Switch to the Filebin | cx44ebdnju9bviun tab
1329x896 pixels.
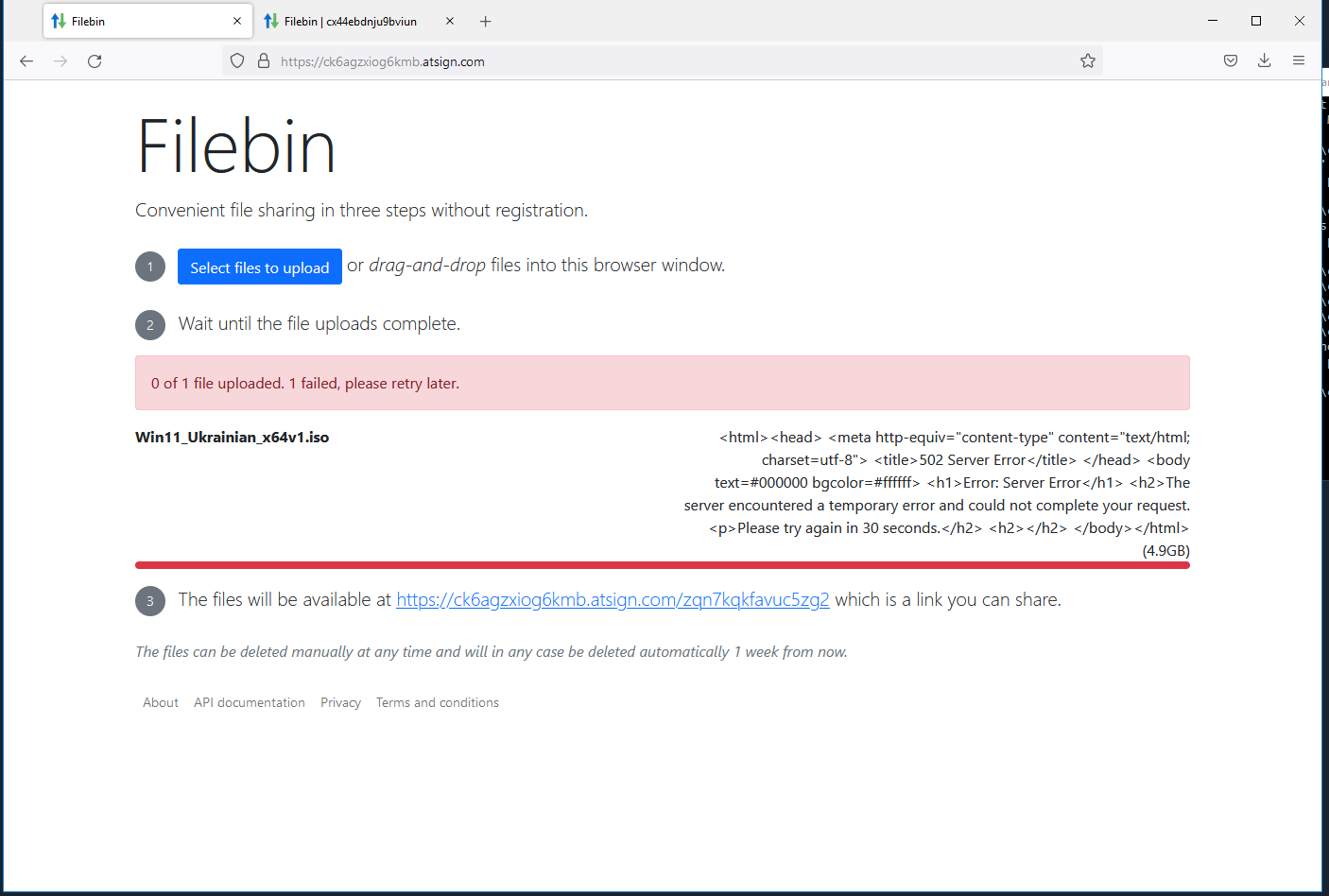click(359, 21)
